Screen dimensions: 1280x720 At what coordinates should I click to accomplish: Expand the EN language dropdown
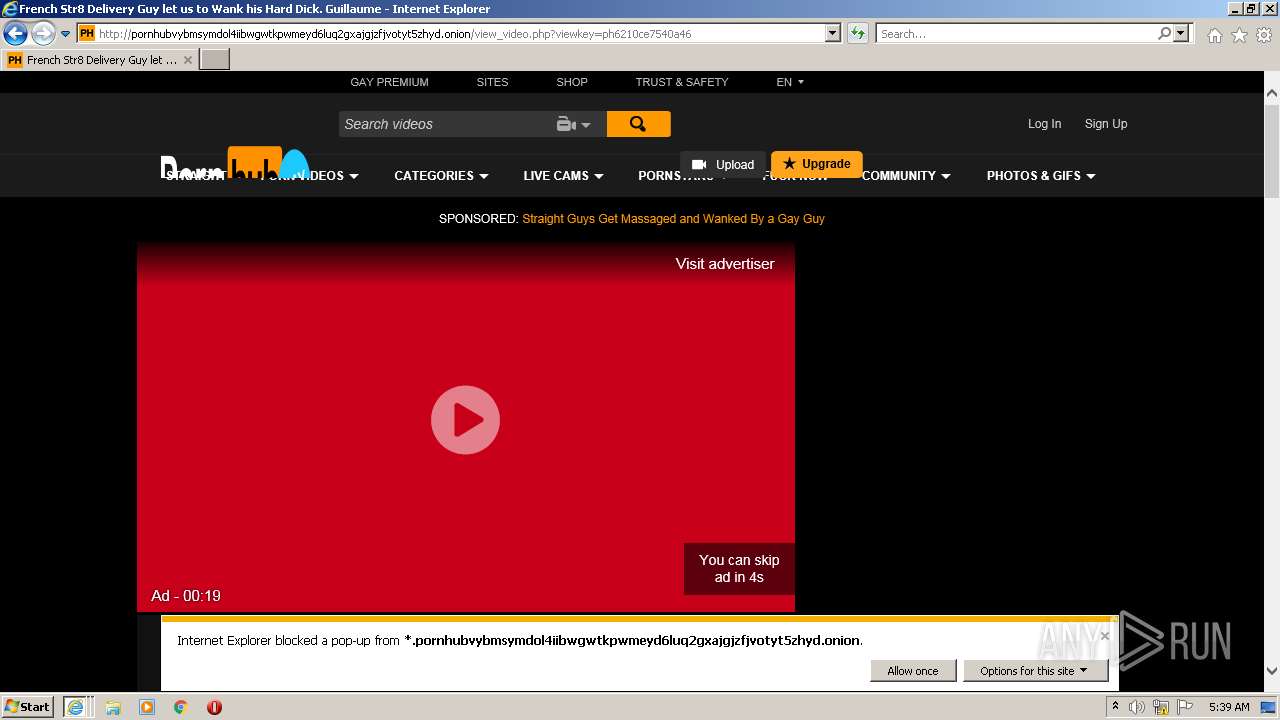[790, 82]
